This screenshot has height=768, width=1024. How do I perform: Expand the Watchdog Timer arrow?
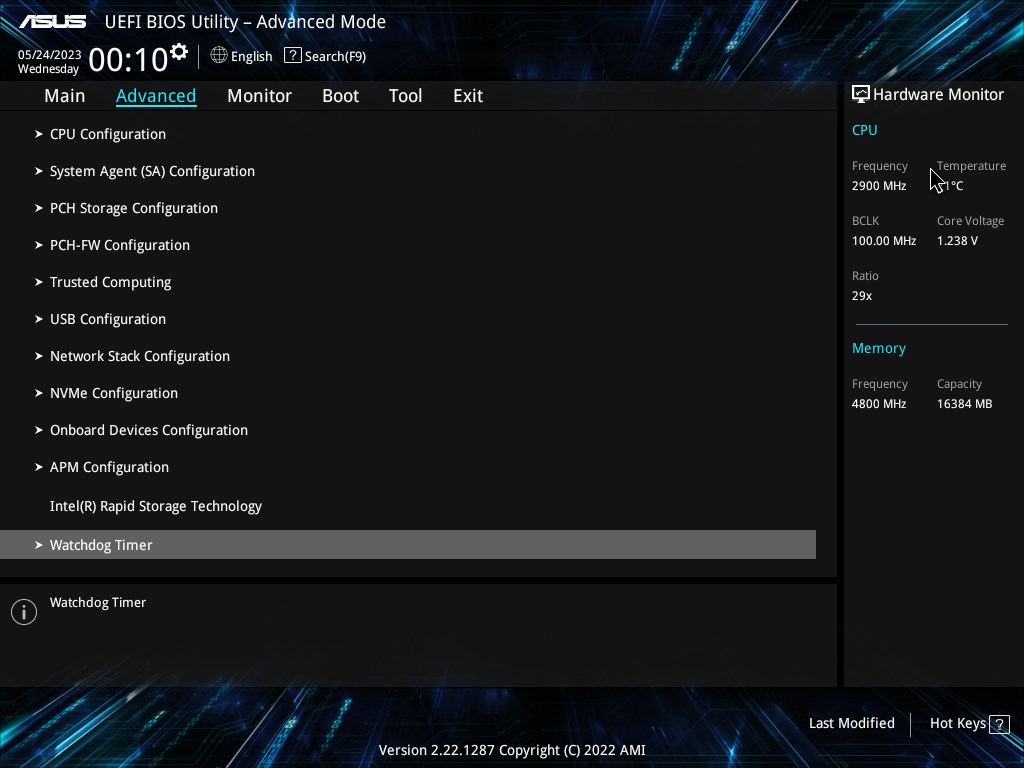pos(39,545)
